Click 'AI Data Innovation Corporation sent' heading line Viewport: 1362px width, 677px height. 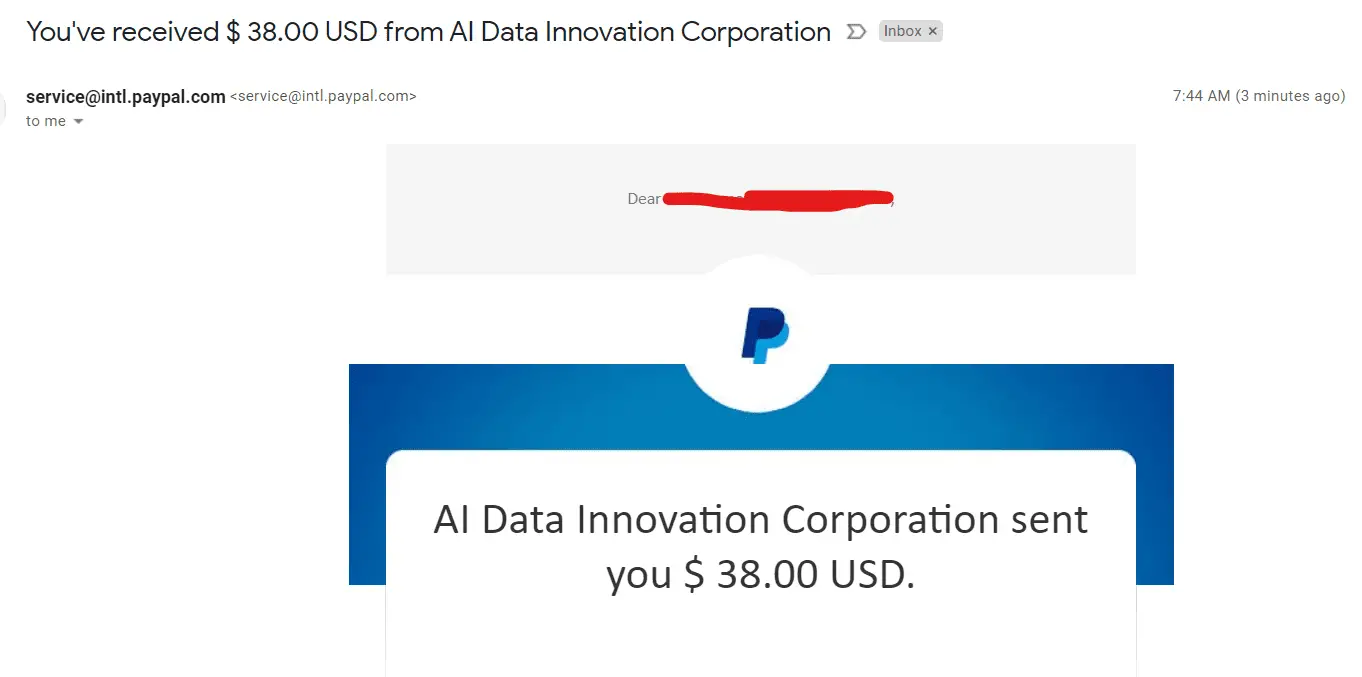pos(761,520)
